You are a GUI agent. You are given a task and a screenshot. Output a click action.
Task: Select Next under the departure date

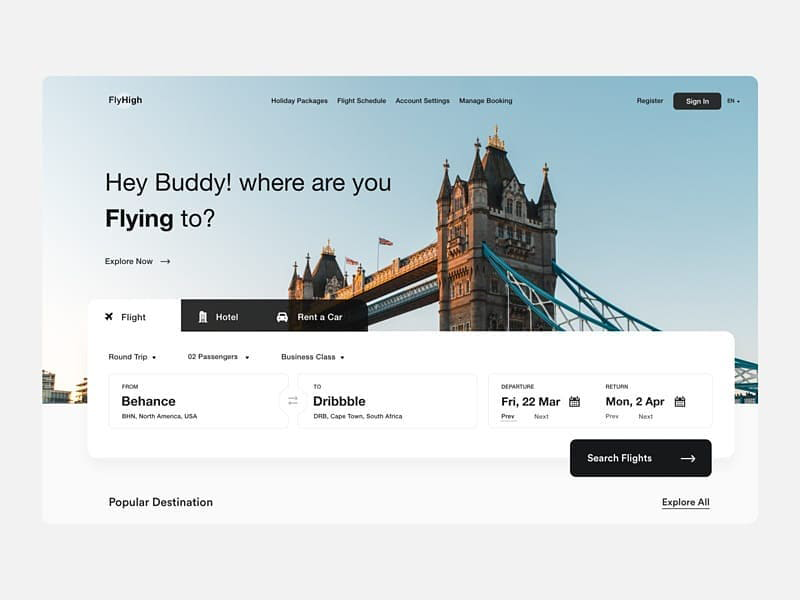(x=541, y=417)
